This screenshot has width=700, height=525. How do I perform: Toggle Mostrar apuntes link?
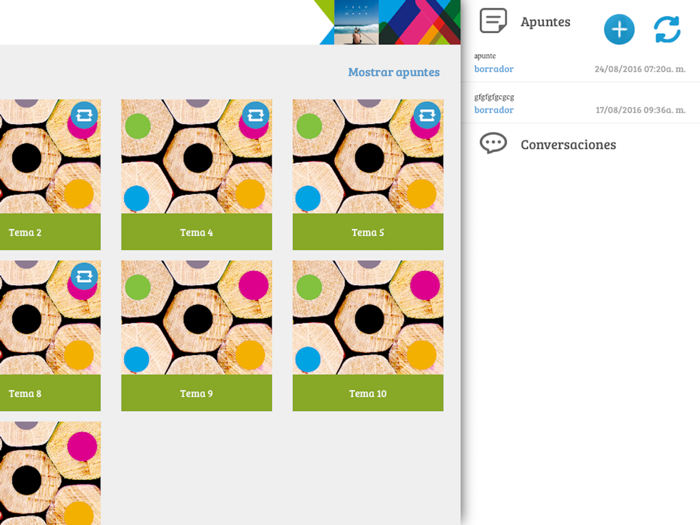(394, 72)
